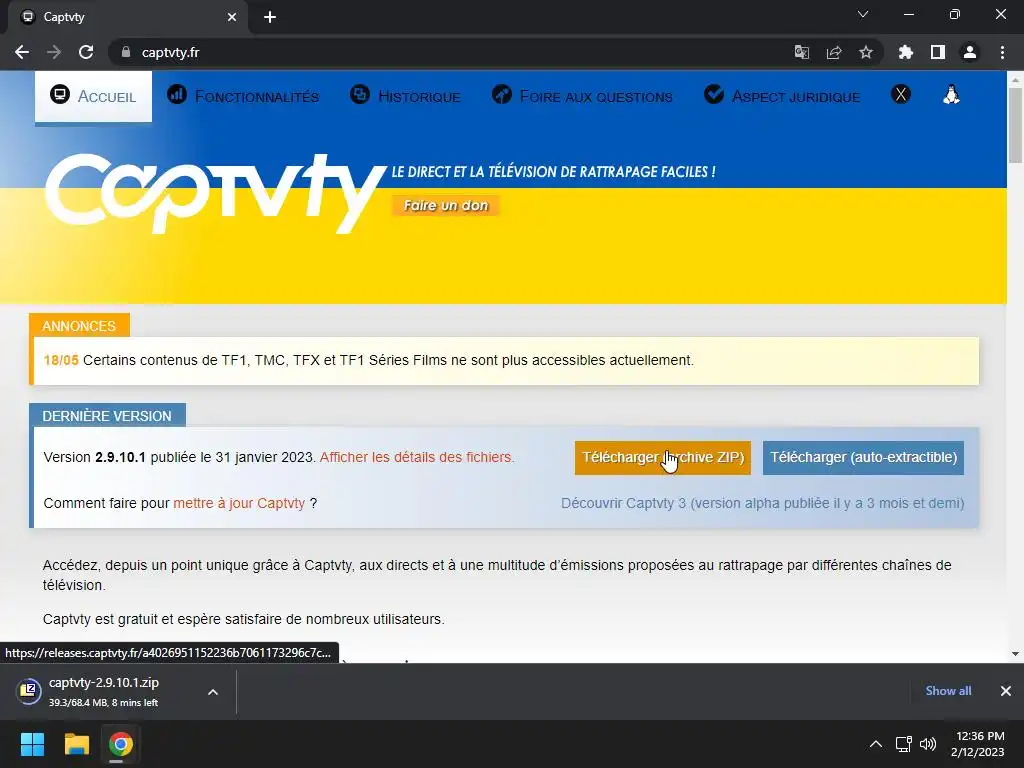Click the page vertical scrollbar
1024x768 pixels.
click(1015, 125)
